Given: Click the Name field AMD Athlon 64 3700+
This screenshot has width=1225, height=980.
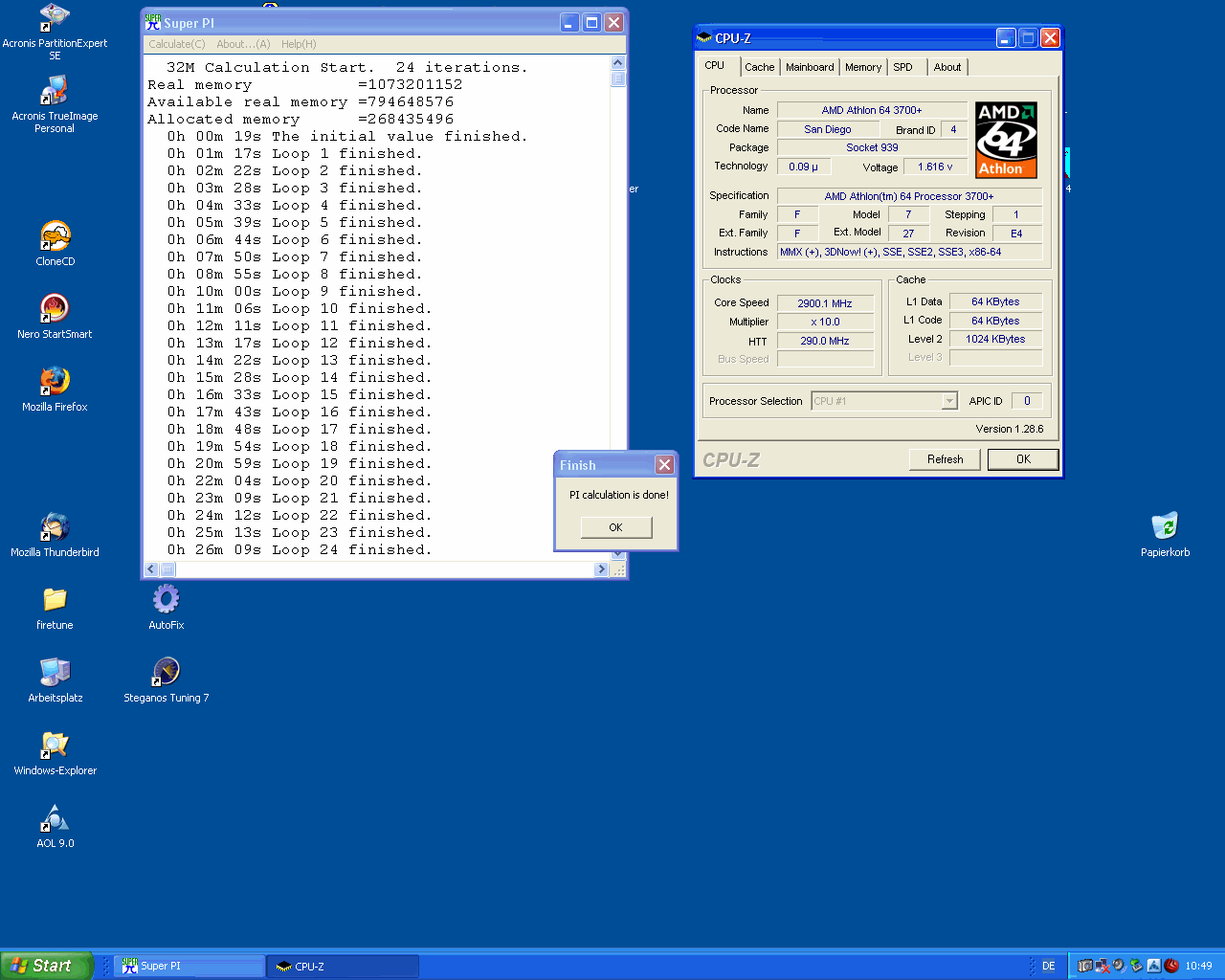Looking at the screenshot, I should tap(872, 110).
